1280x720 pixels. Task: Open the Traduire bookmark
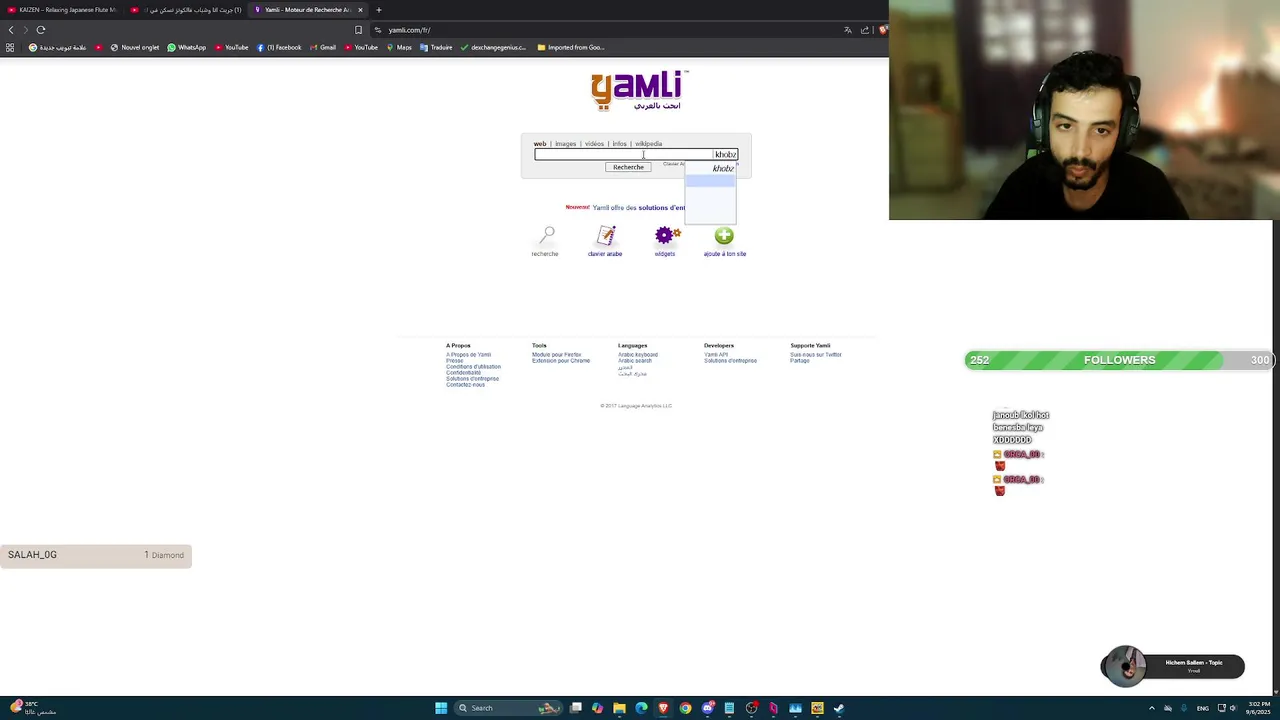pyautogui.click(x=436, y=47)
